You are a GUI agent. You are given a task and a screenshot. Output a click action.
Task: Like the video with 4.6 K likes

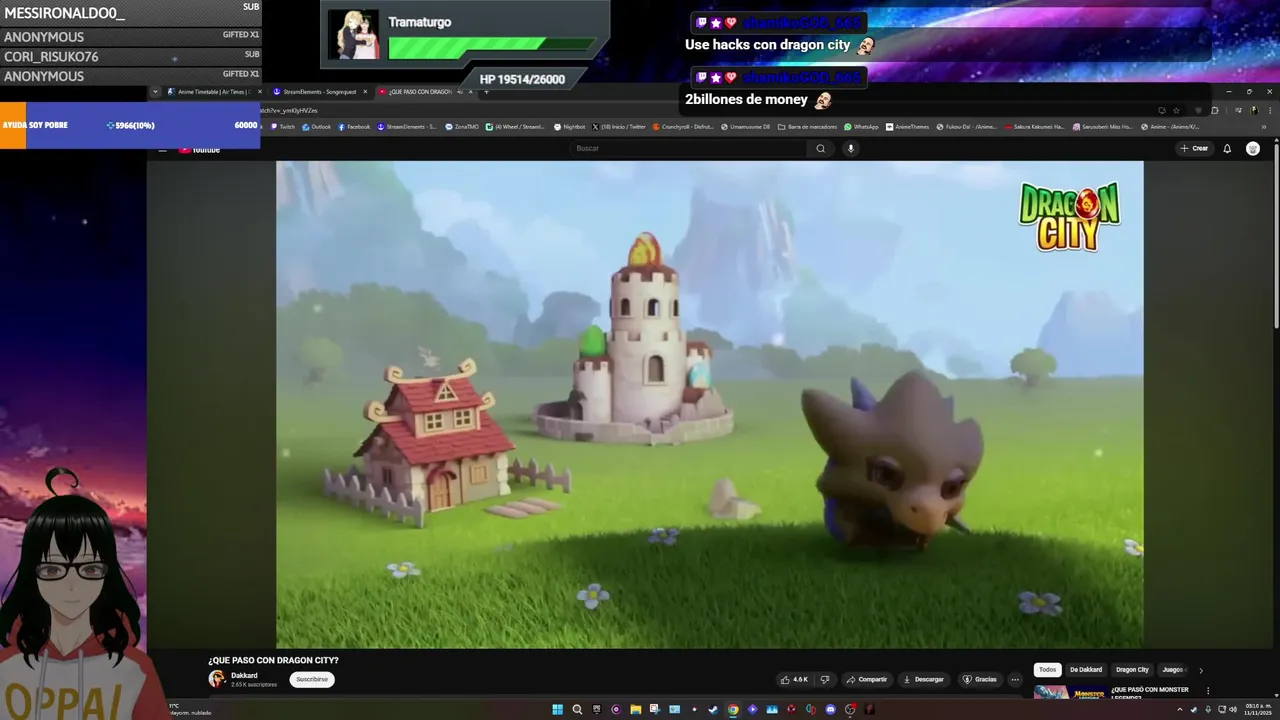794,679
